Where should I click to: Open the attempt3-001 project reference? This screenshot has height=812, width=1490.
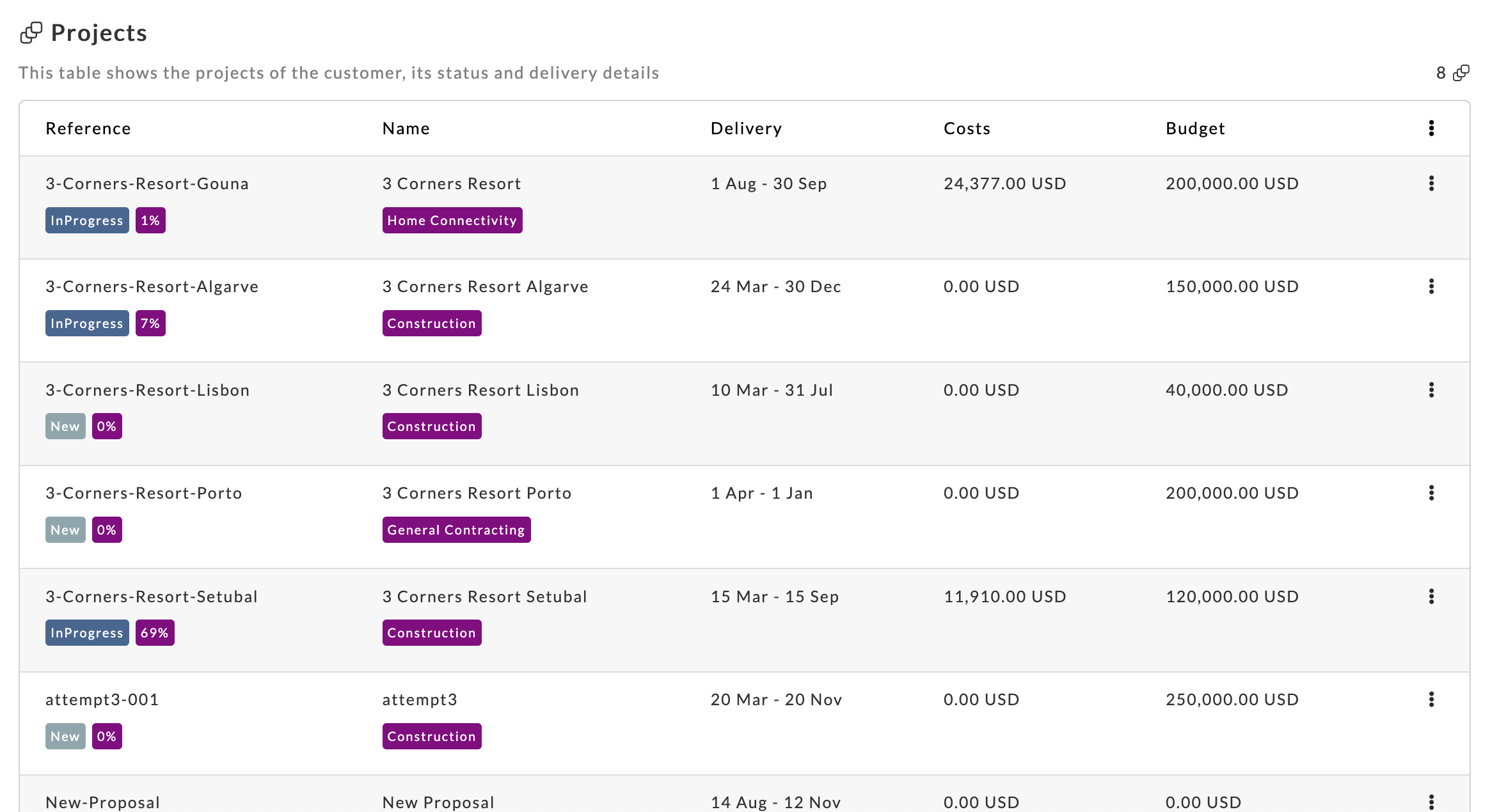coord(102,699)
